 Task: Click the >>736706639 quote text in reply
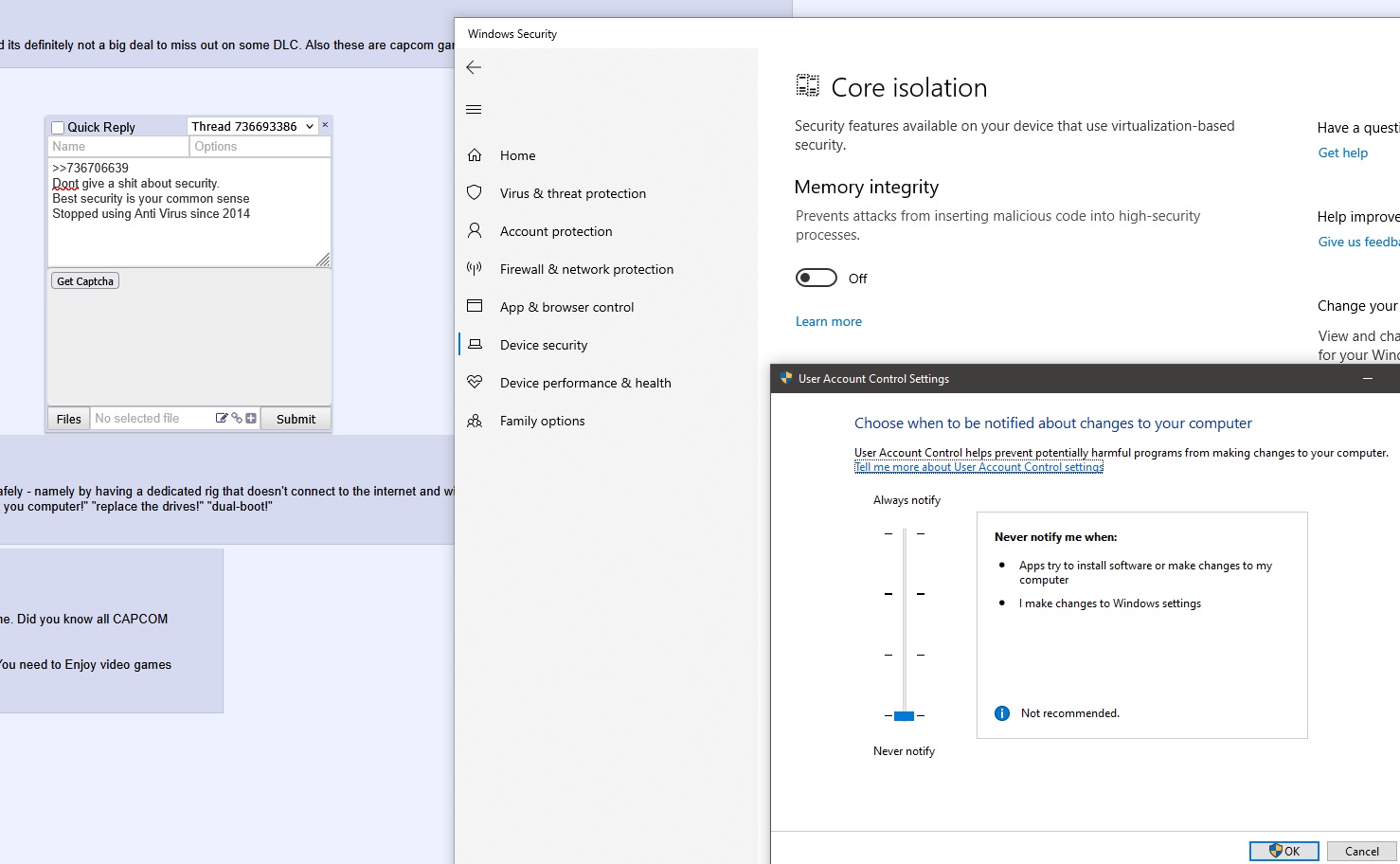pos(91,168)
